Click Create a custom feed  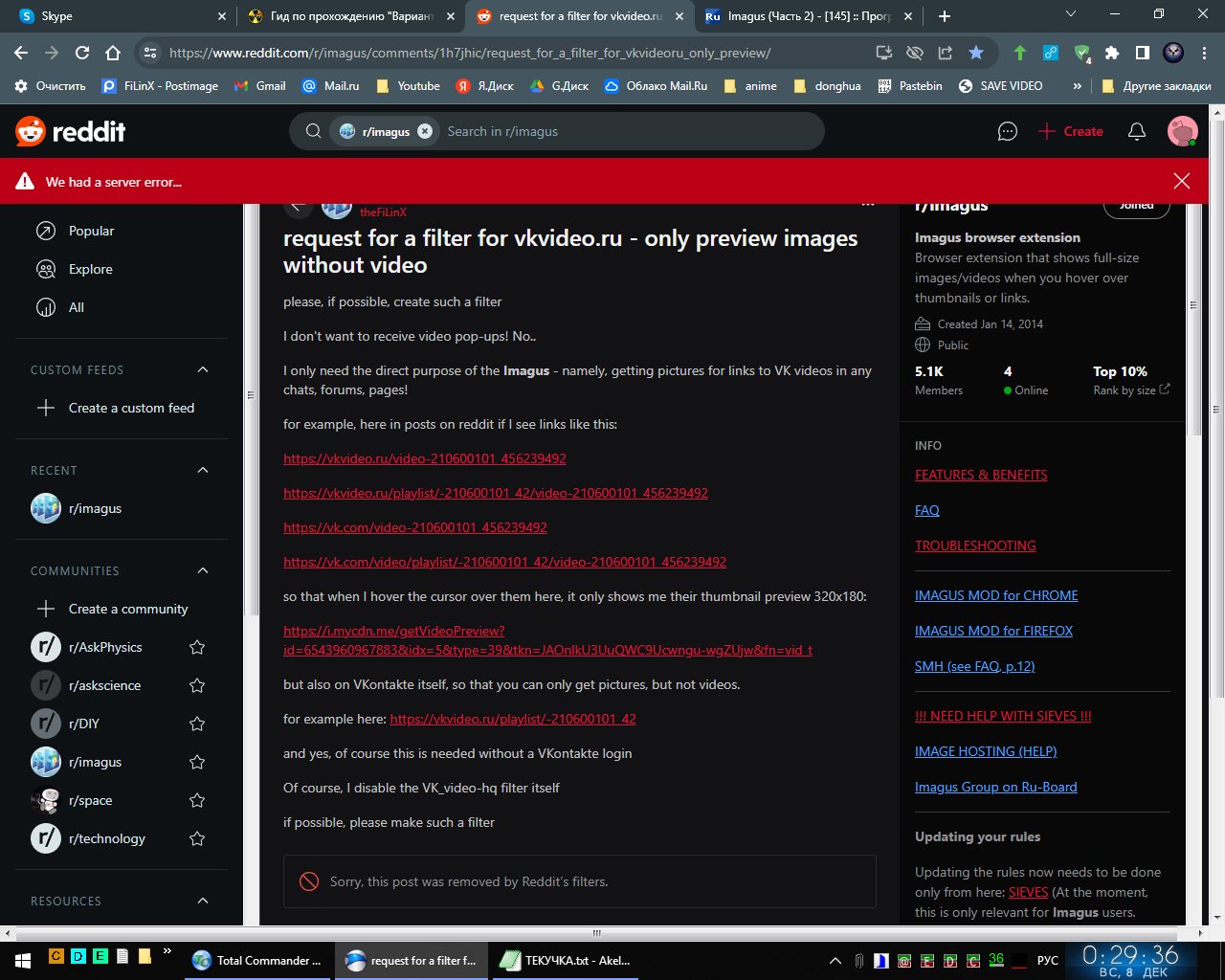(122, 408)
